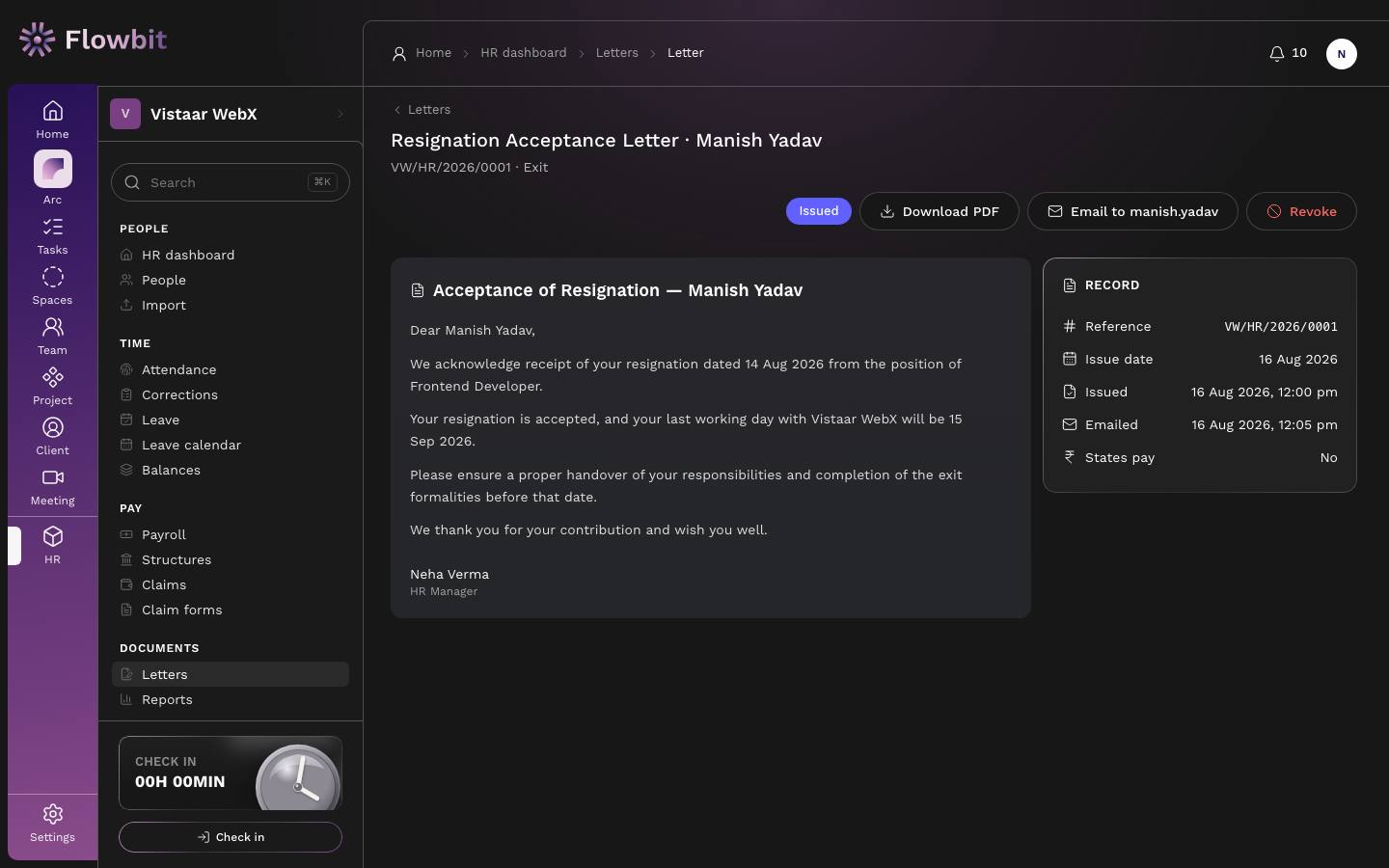The width and height of the screenshot is (1389, 868).
Task: Open Spaces from the rail
Action: [x=52, y=286]
